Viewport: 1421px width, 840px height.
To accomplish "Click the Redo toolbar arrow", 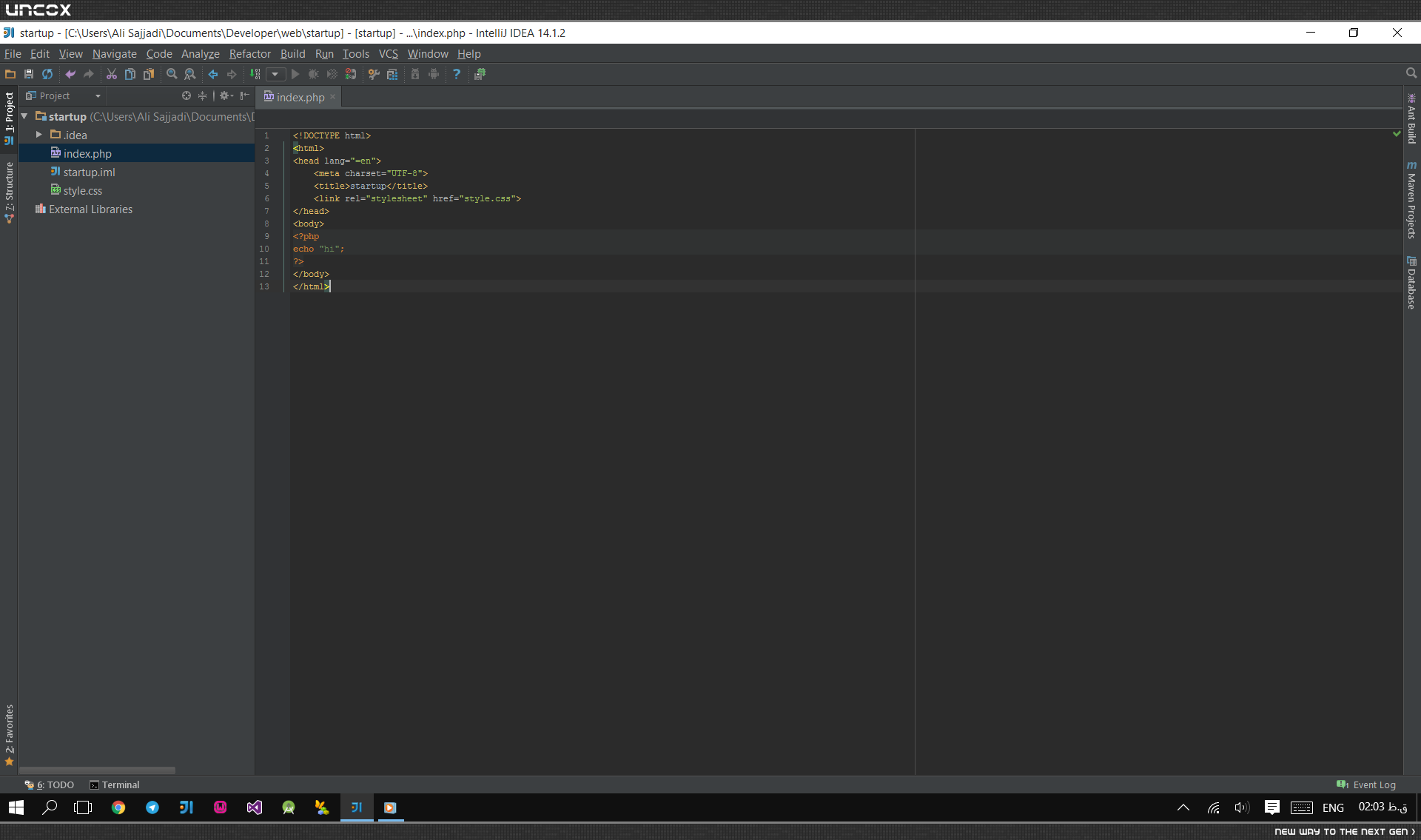I will [x=89, y=74].
